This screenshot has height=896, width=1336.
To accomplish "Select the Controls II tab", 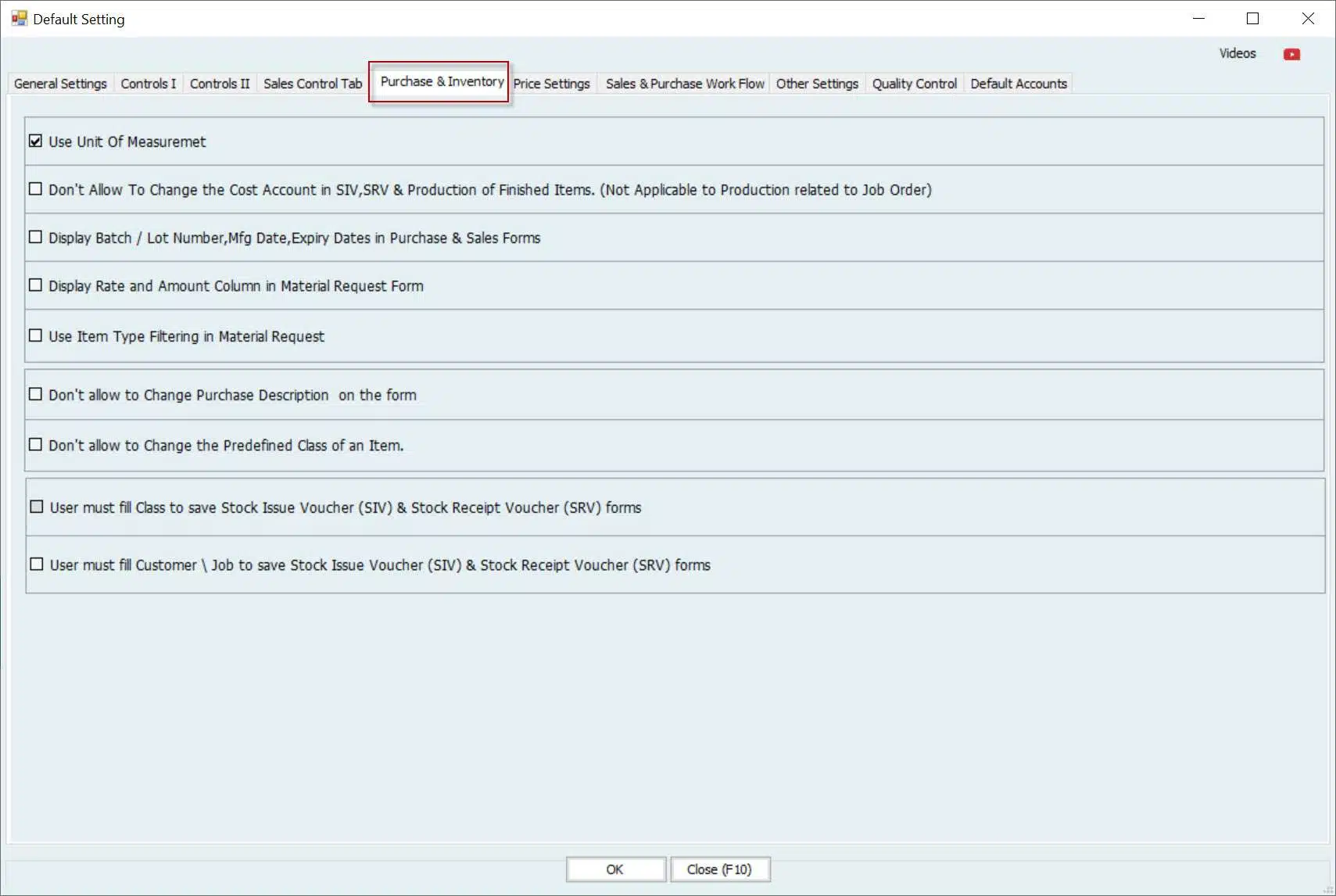I will [220, 84].
